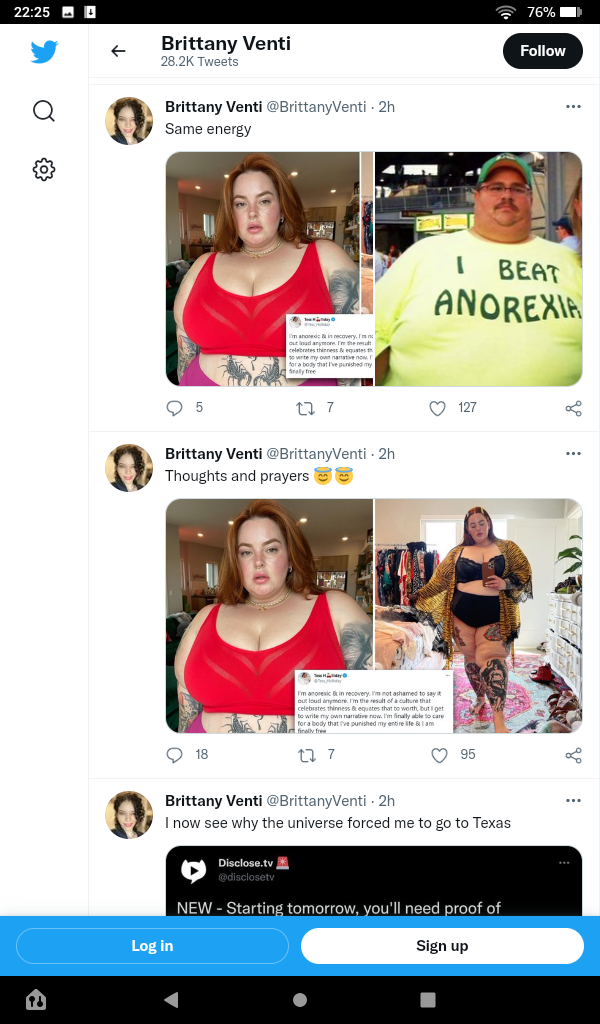The width and height of the screenshot is (600, 1024).
Task: Retweet the "Same energy" tweet
Action: pyautogui.click(x=306, y=408)
